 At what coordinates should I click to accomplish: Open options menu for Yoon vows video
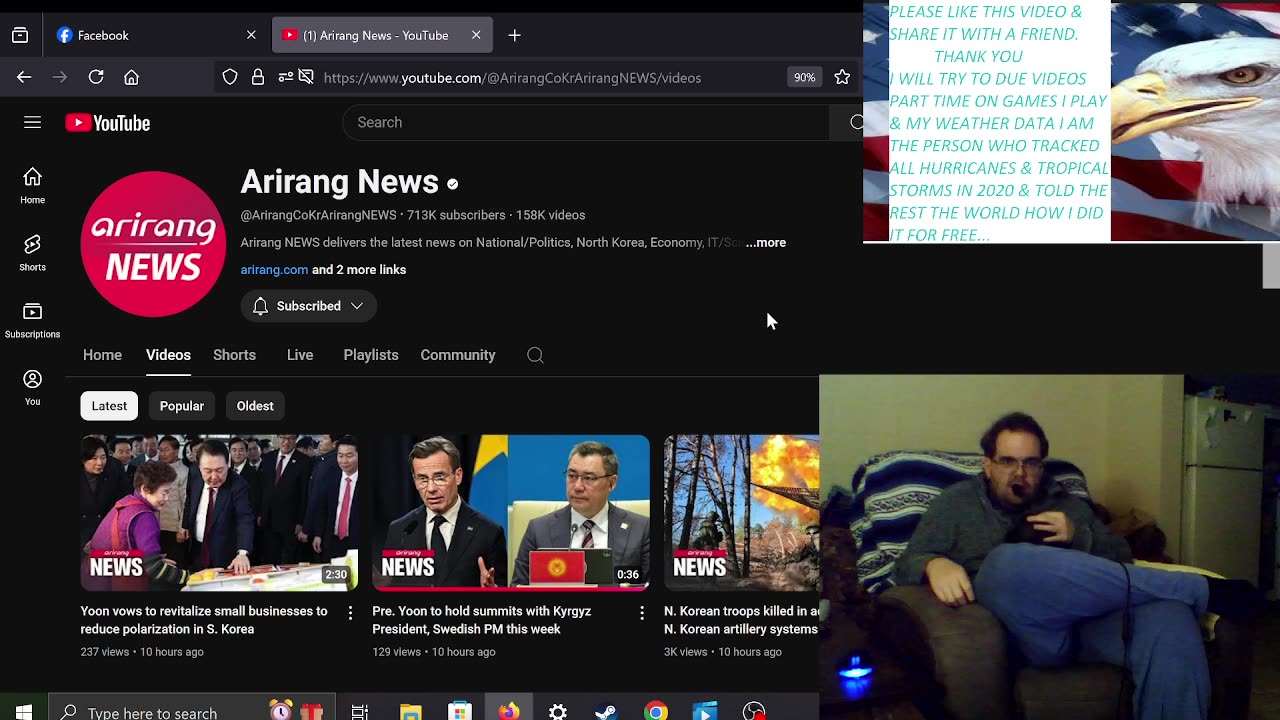pos(350,613)
